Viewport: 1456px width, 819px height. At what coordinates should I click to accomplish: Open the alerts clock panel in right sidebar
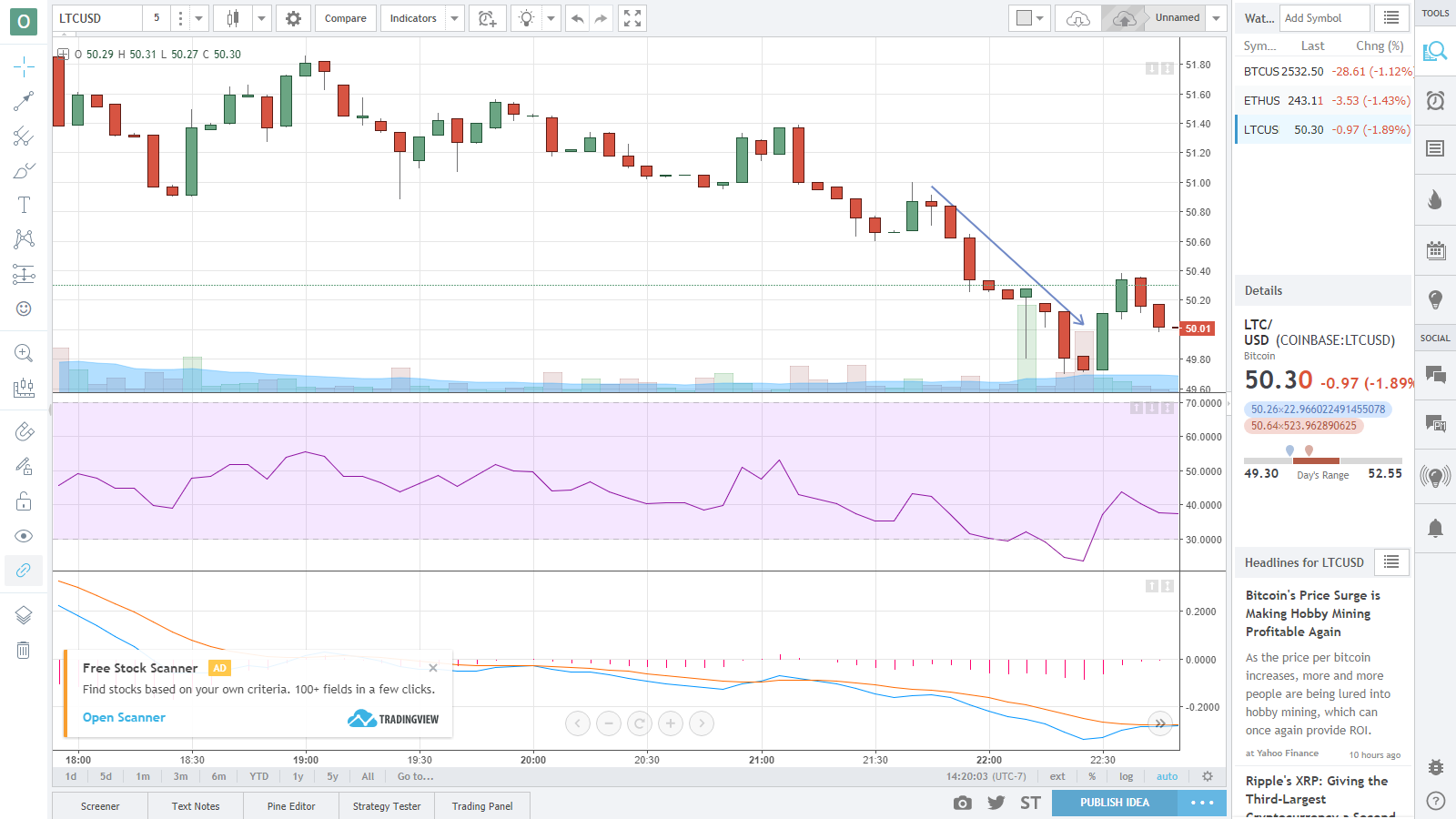pyautogui.click(x=1436, y=100)
